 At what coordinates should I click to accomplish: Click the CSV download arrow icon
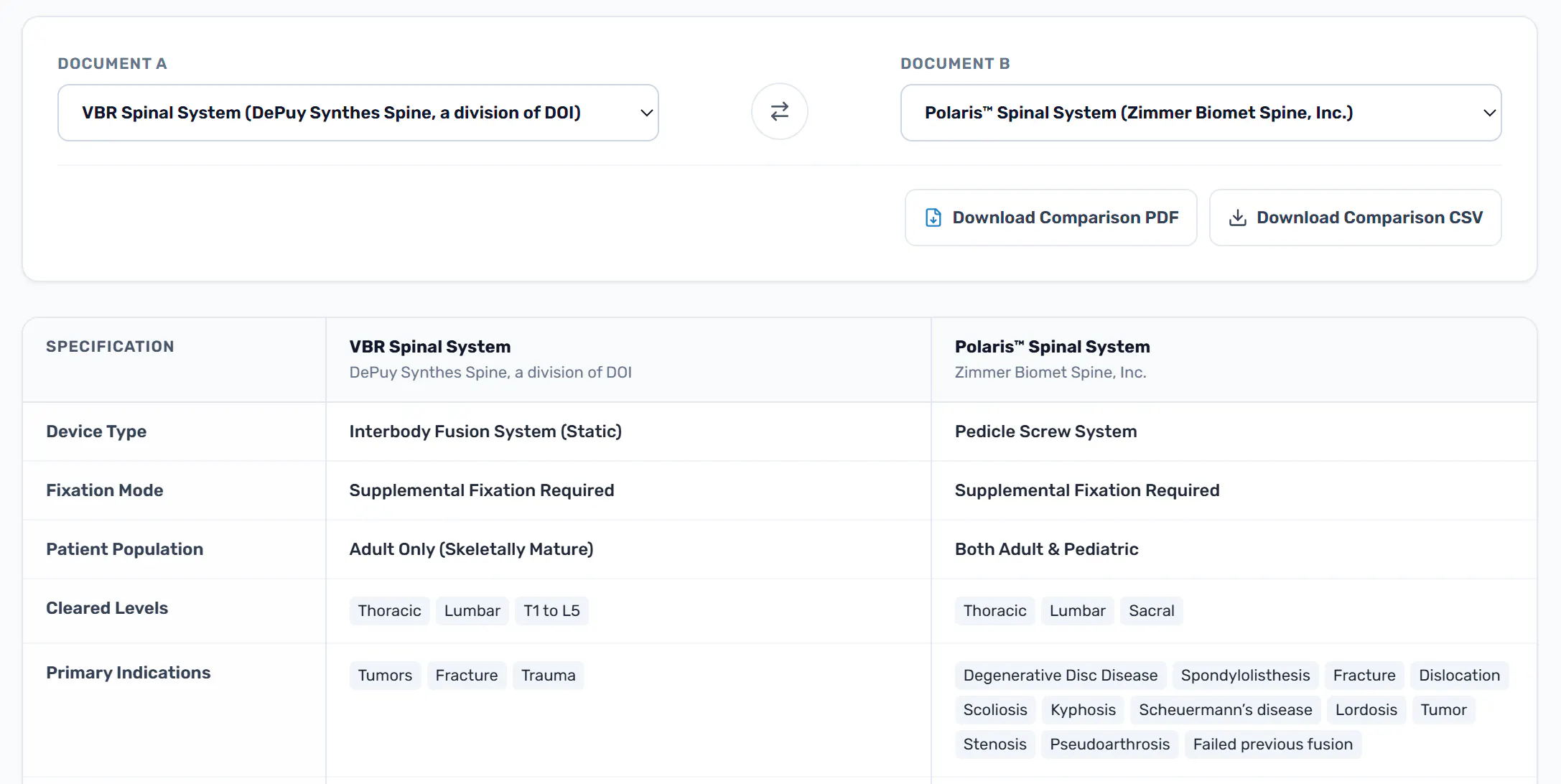pos(1237,218)
